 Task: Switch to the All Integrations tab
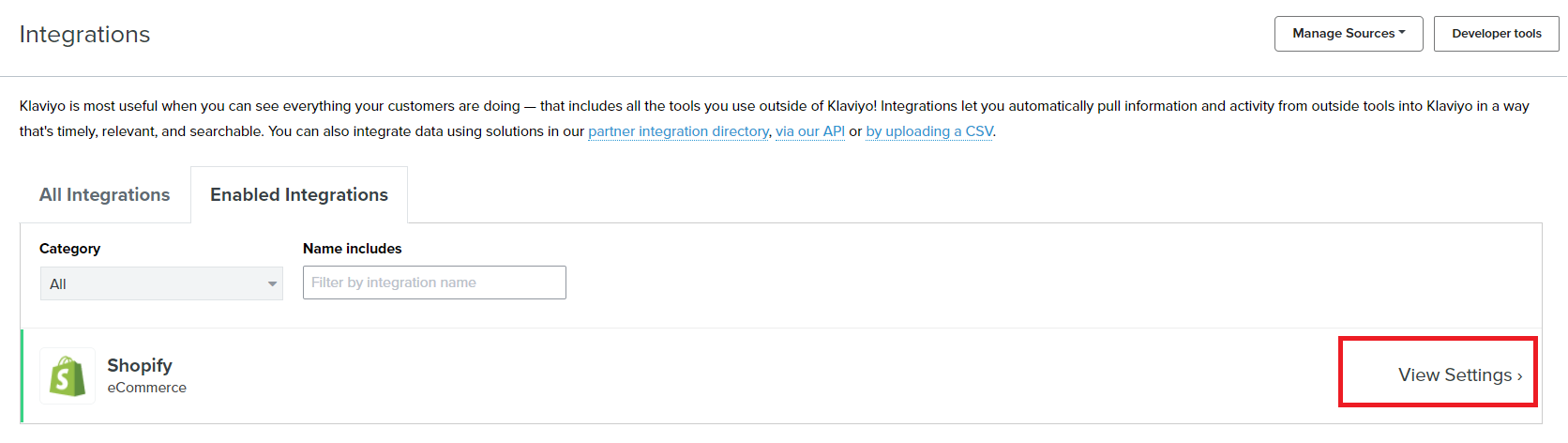tap(105, 194)
